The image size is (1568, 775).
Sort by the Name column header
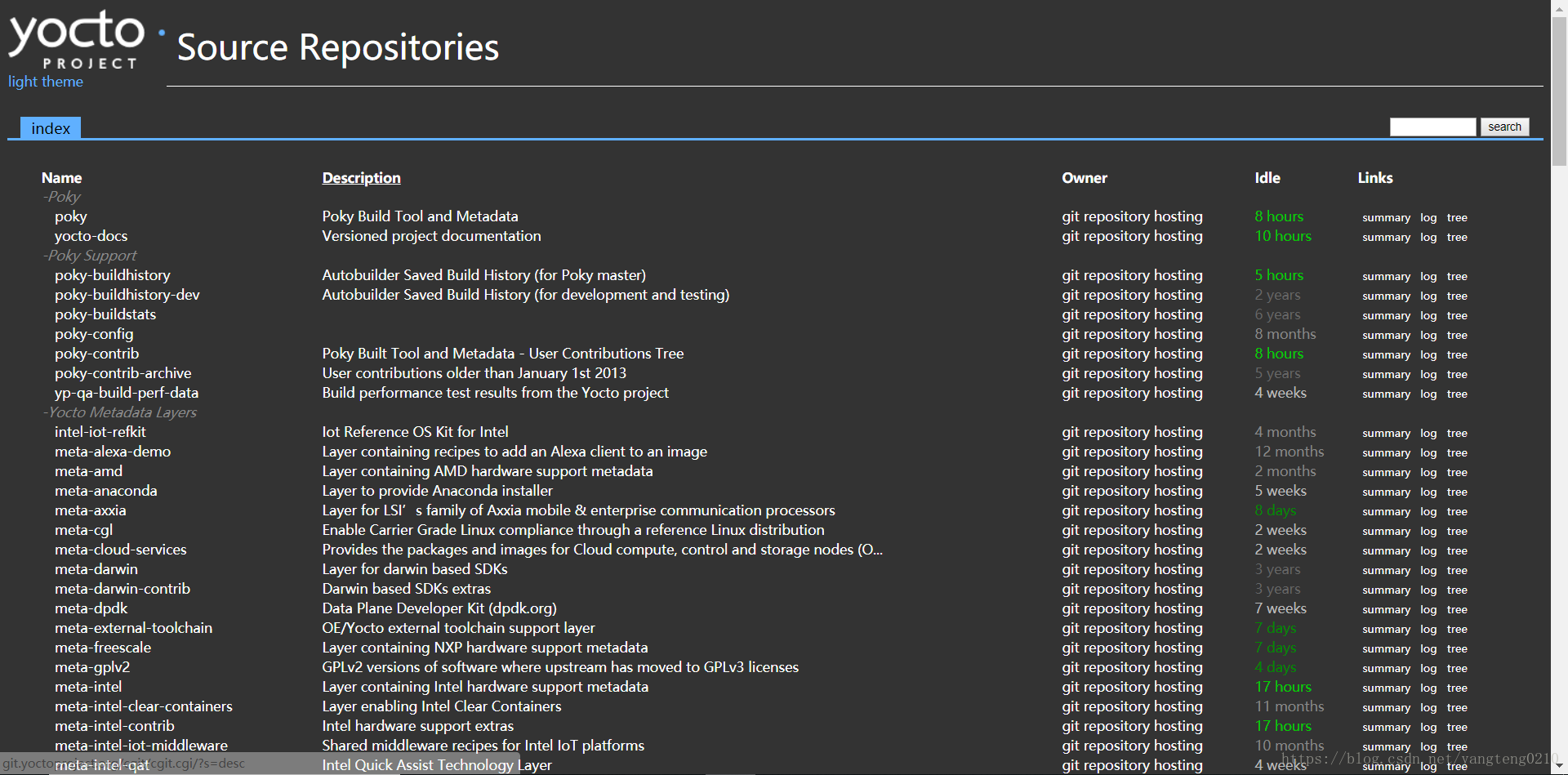pos(62,178)
